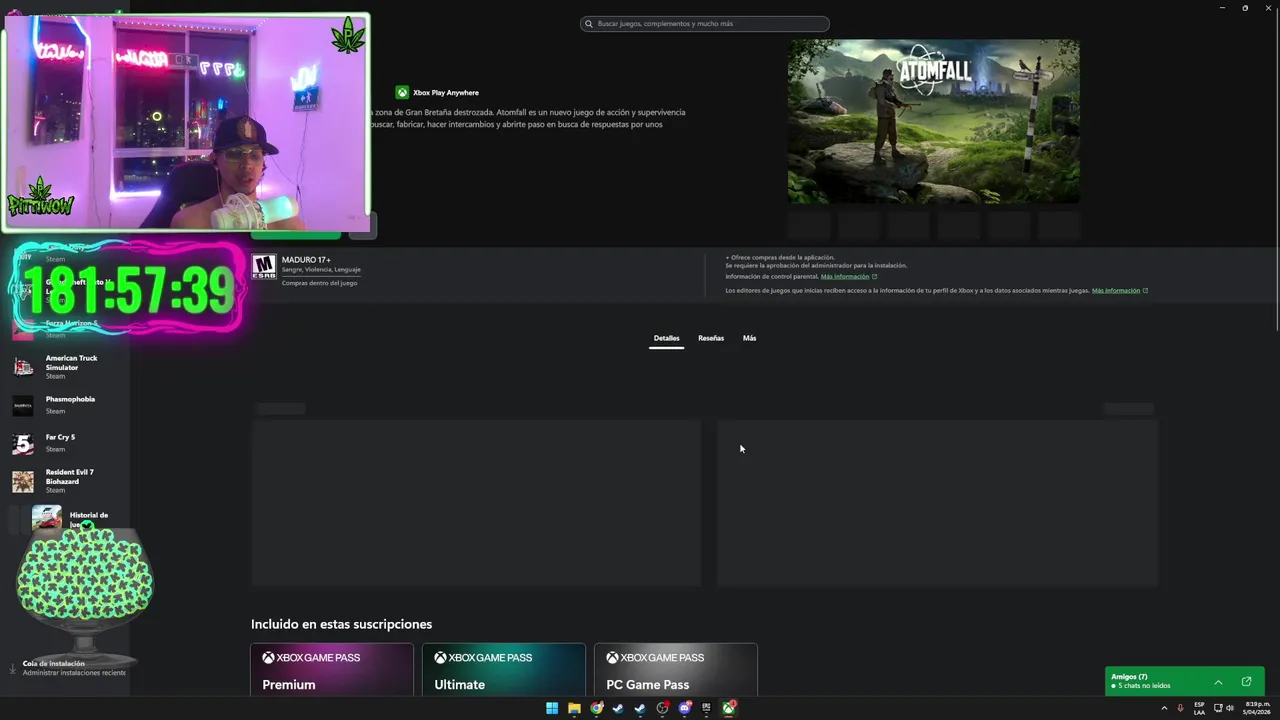Select the Game Pass Ultimate card
Viewport: 1280px width, 720px height.
point(504,670)
